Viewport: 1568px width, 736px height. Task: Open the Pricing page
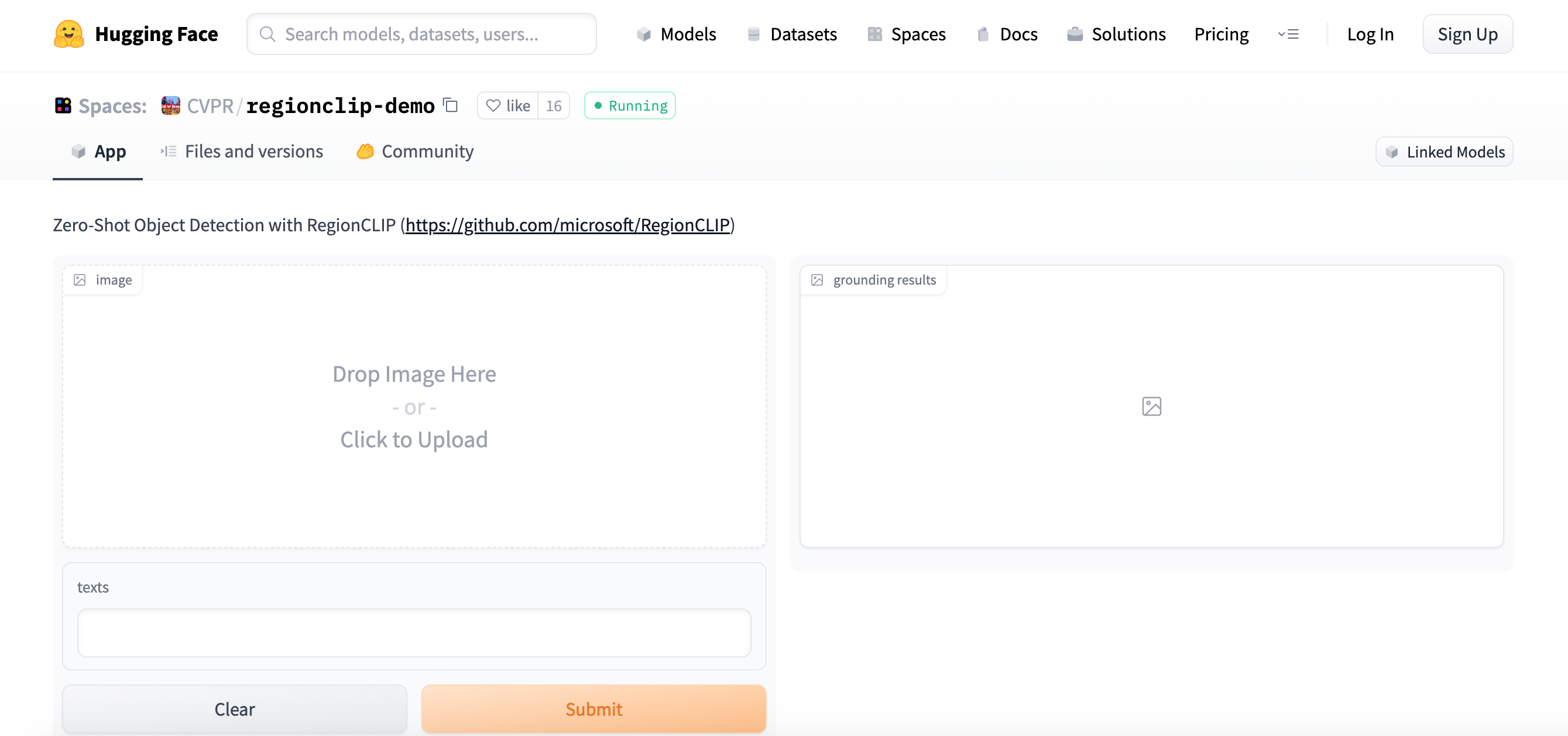click(x=1221, y=34)
